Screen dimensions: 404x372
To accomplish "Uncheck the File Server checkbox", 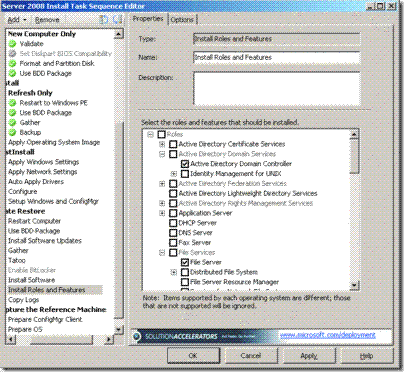I will tap(185, 262).
